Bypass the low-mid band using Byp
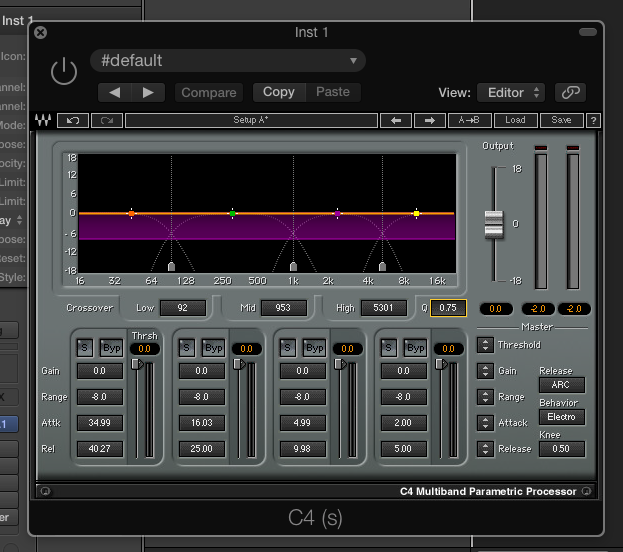The image size is (623, 552). 213,348
